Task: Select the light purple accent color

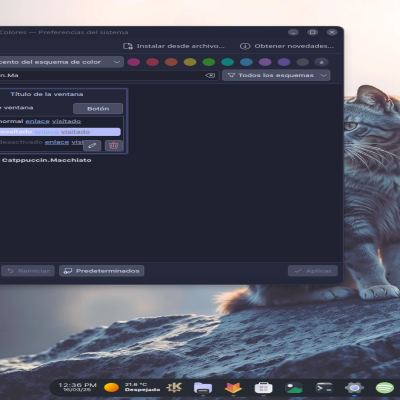Action: (265, 62)
